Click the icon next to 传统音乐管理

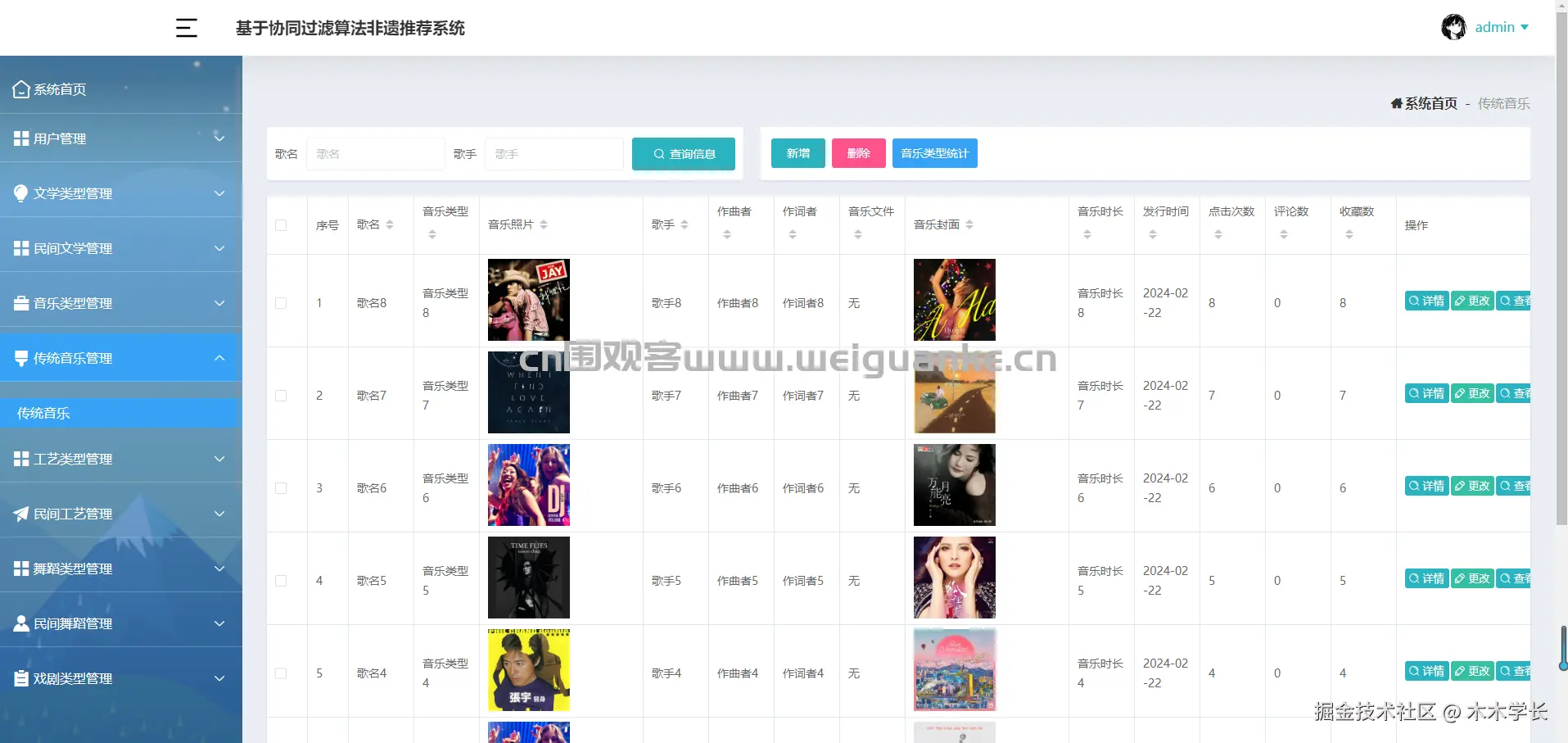point(21,358)
